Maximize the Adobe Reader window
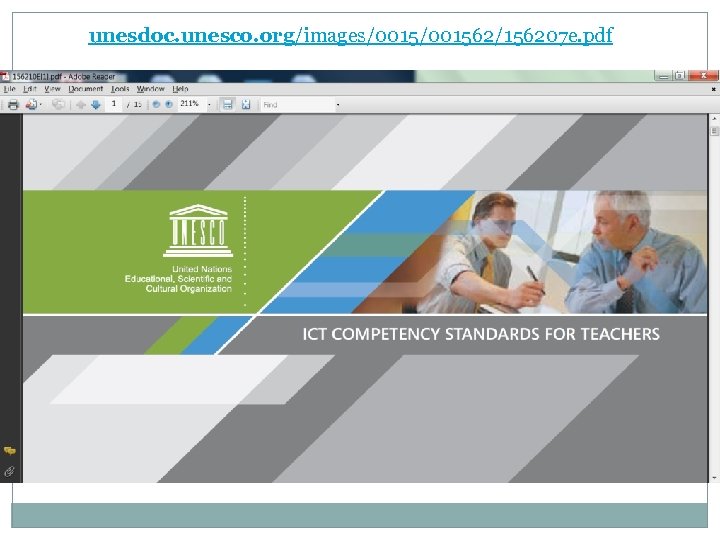 [680, 76]
